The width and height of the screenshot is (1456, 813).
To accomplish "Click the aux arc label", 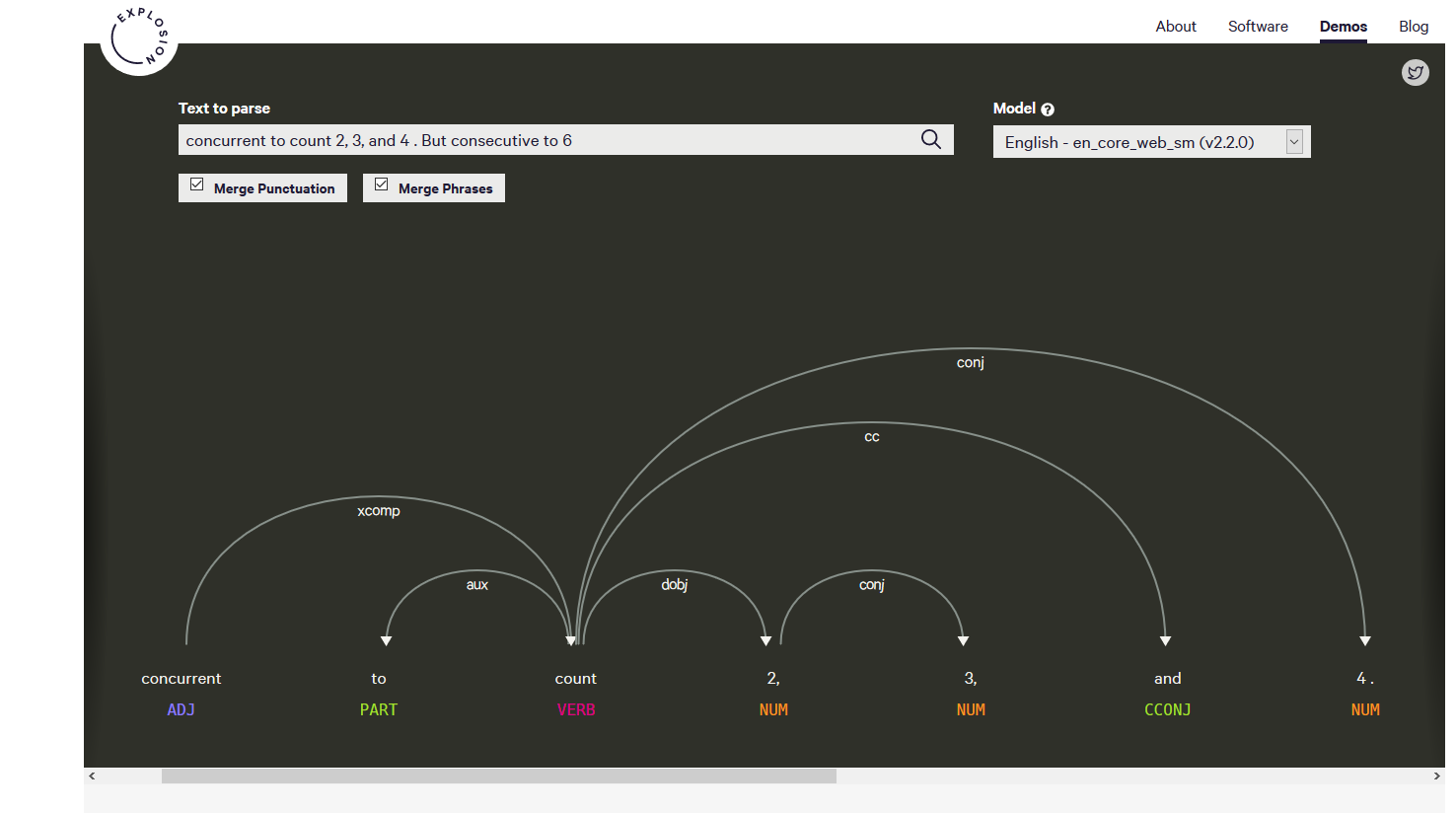I will (477, 585).
